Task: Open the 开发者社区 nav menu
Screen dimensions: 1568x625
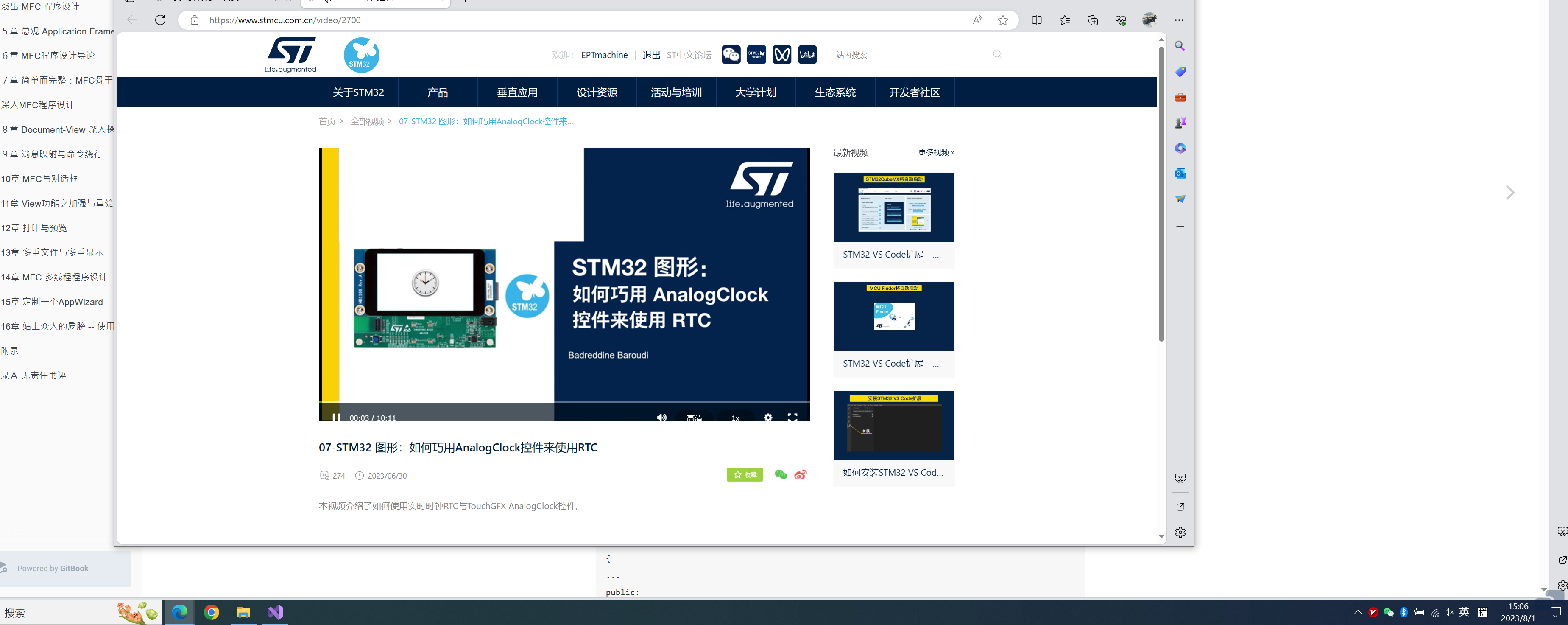Action: click(914, 92)
